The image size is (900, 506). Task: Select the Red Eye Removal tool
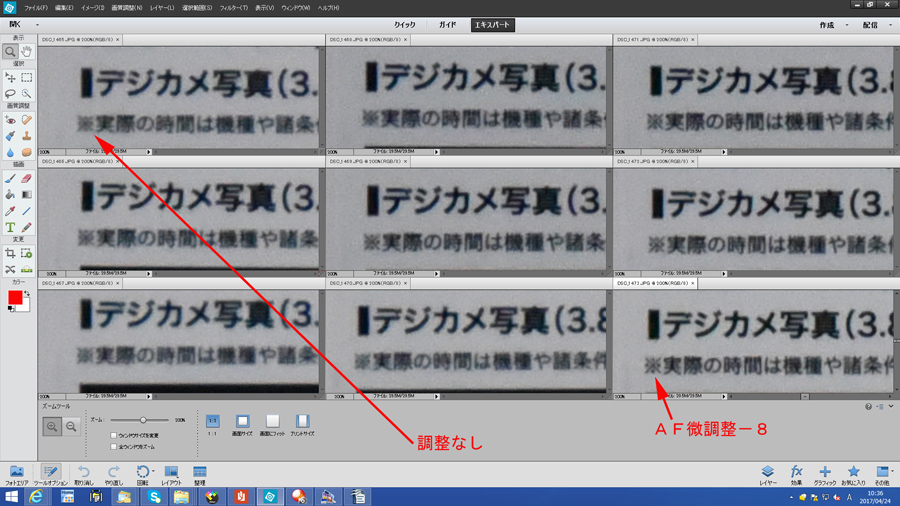point(10,120)
